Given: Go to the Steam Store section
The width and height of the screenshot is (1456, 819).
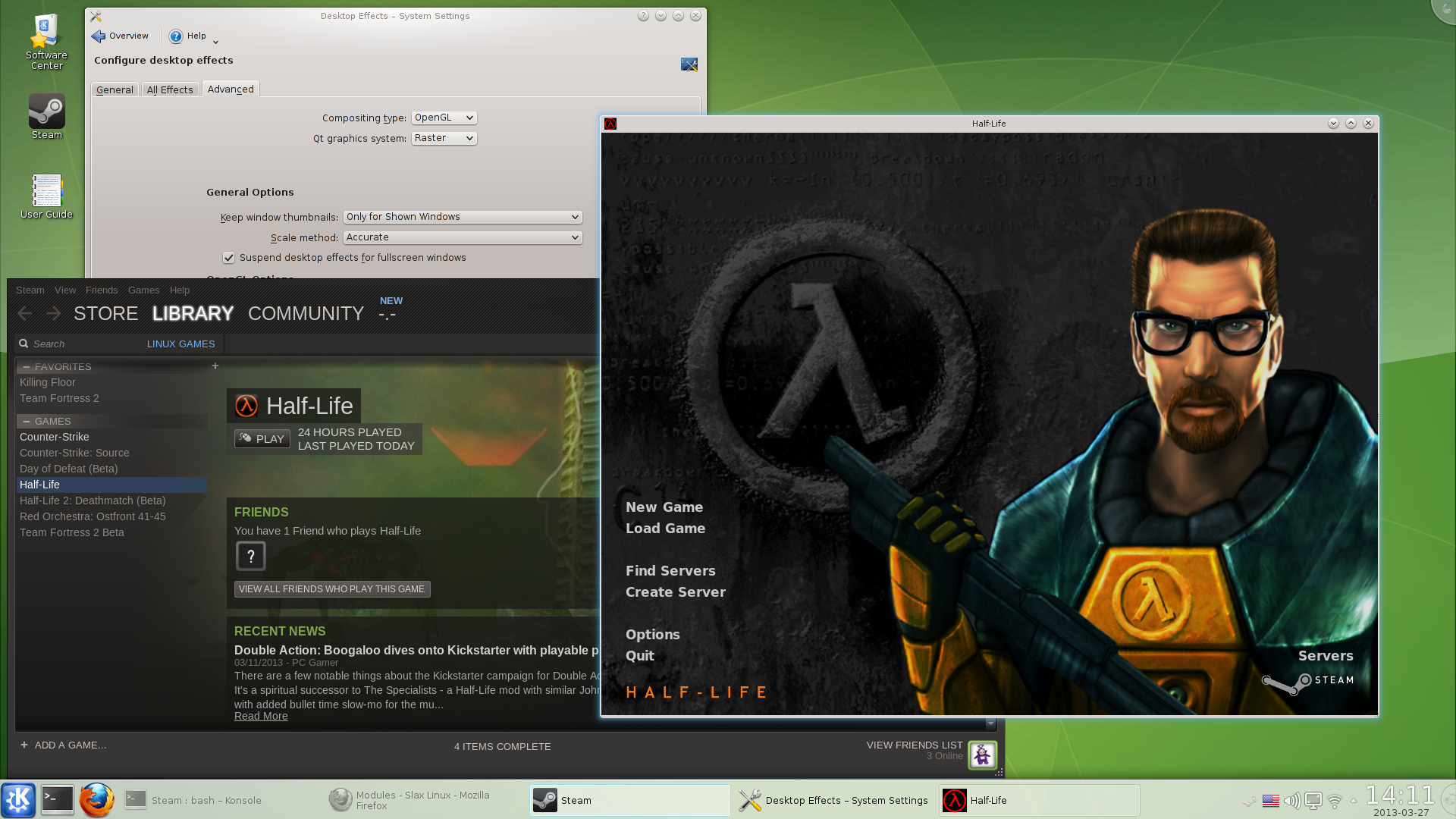Looking at the screenshot, I should (105, 313).
